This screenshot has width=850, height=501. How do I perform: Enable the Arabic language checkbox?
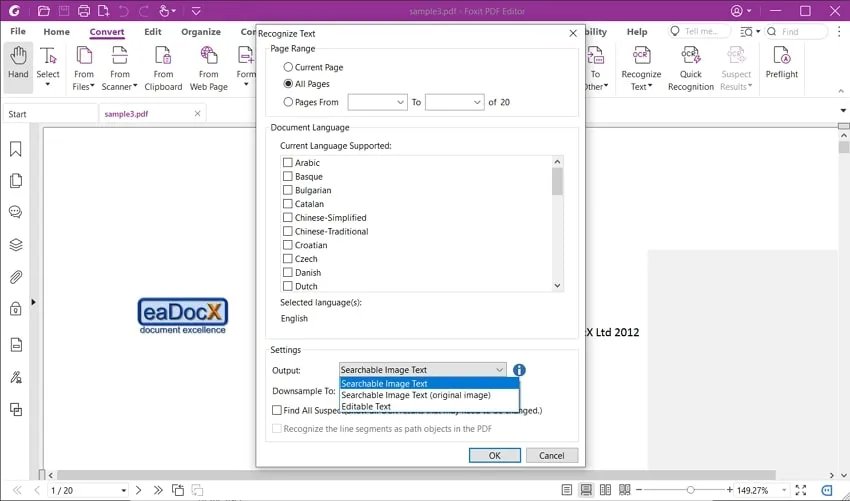click(288, 163)
